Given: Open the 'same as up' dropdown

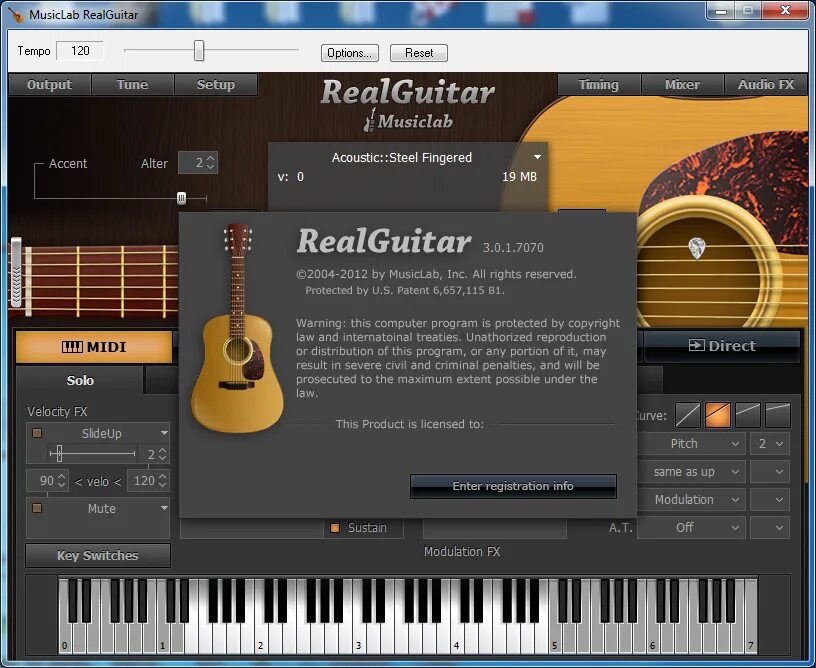Looking at the screenshot, I should click(692, 472).
